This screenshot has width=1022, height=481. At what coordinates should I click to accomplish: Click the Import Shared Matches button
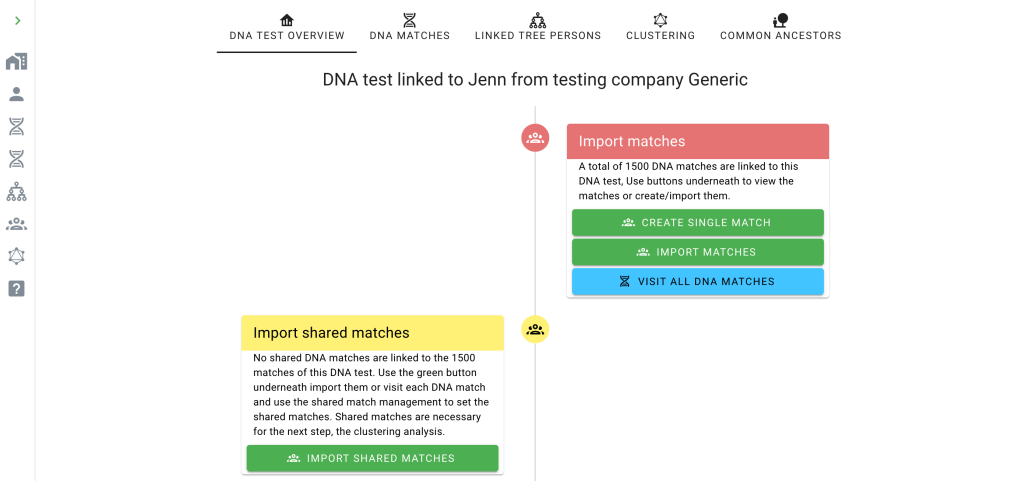pos(371,458)
